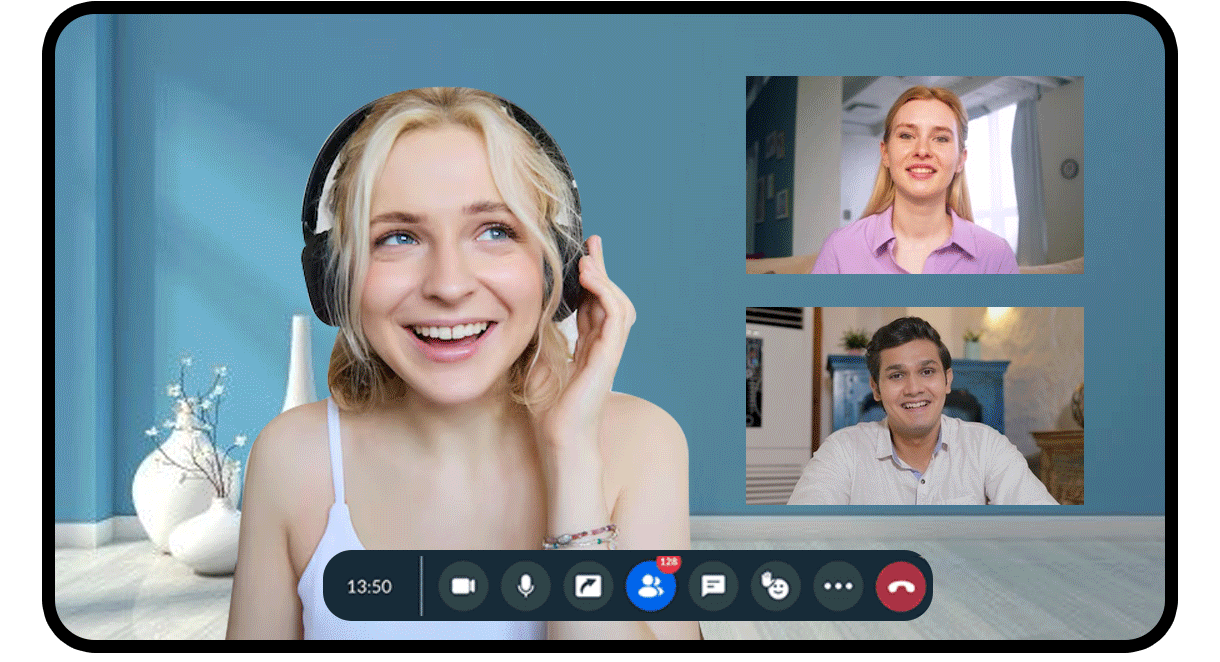Start screen sharing with the arrow icon
1220x662 pixels.
pyautogui.click(x=588, y=586)
